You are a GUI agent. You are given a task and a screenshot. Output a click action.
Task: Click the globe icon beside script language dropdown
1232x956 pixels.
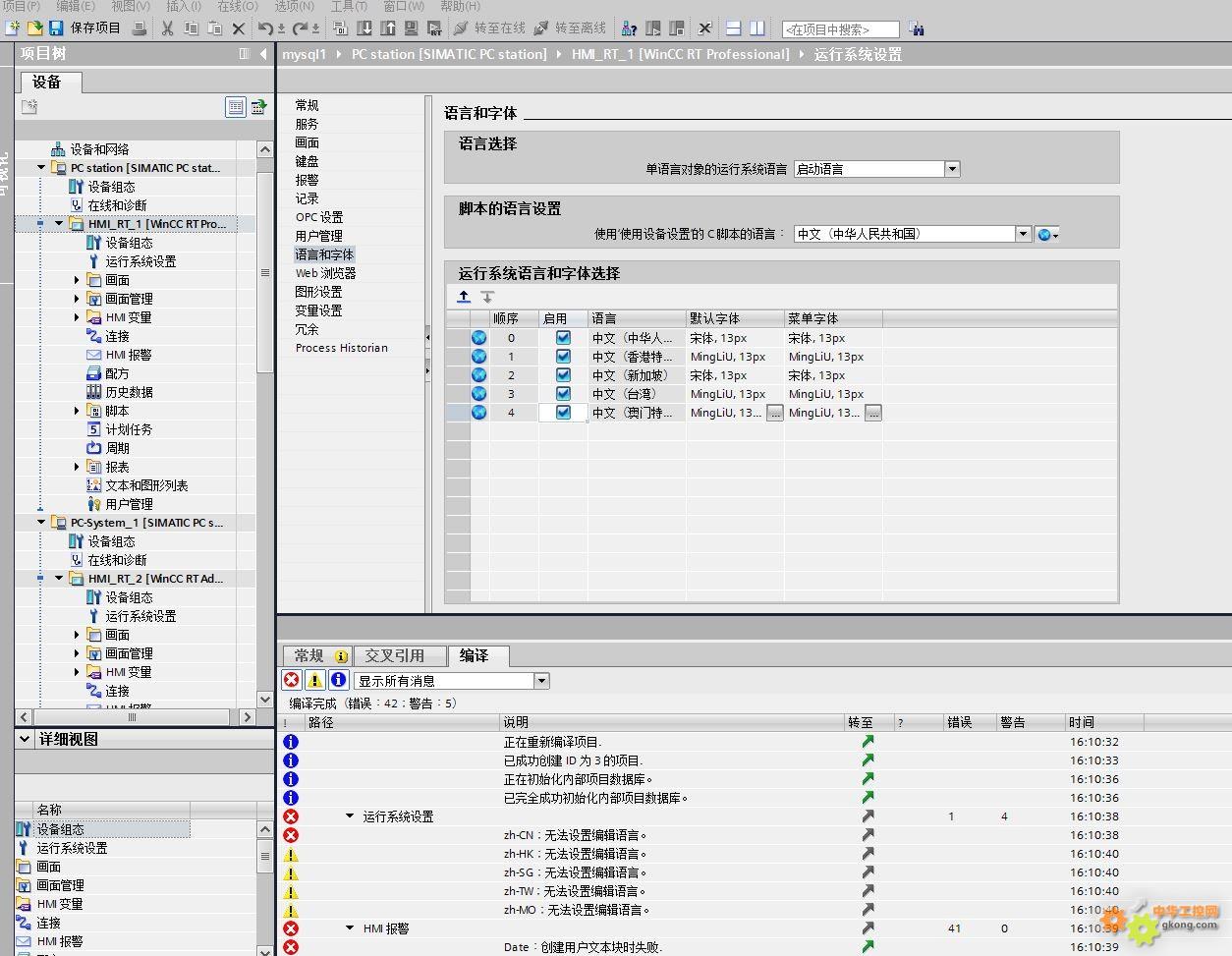pos(1047,235)
